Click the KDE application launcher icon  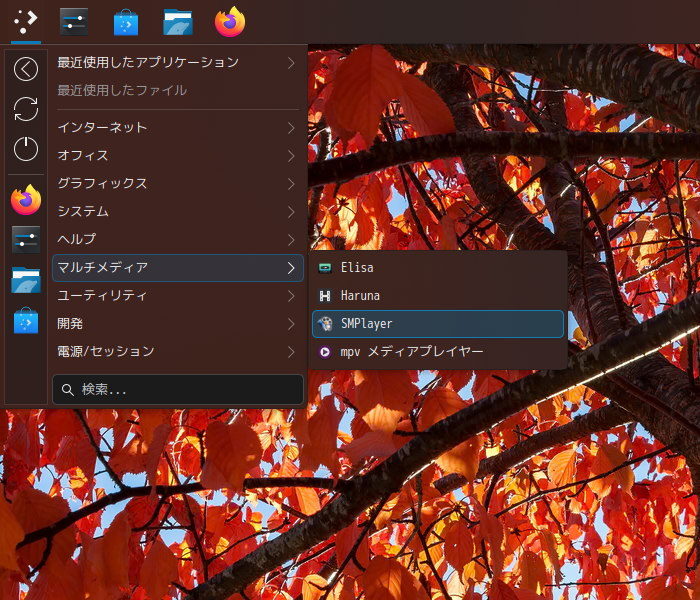click(x=26, y=21)
